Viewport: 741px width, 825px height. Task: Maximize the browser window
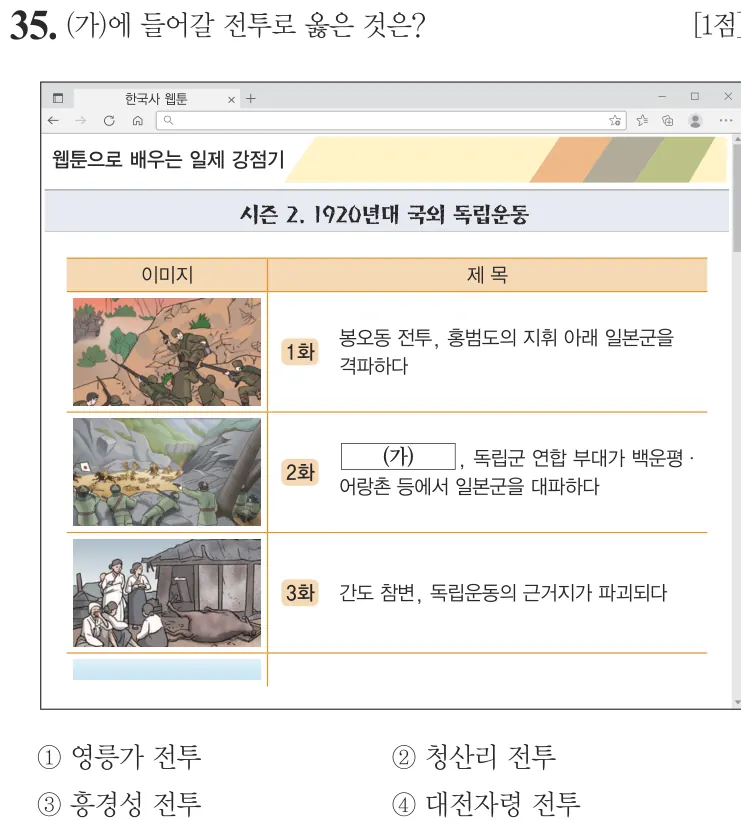pyautogui.click(x=695, y=96)
